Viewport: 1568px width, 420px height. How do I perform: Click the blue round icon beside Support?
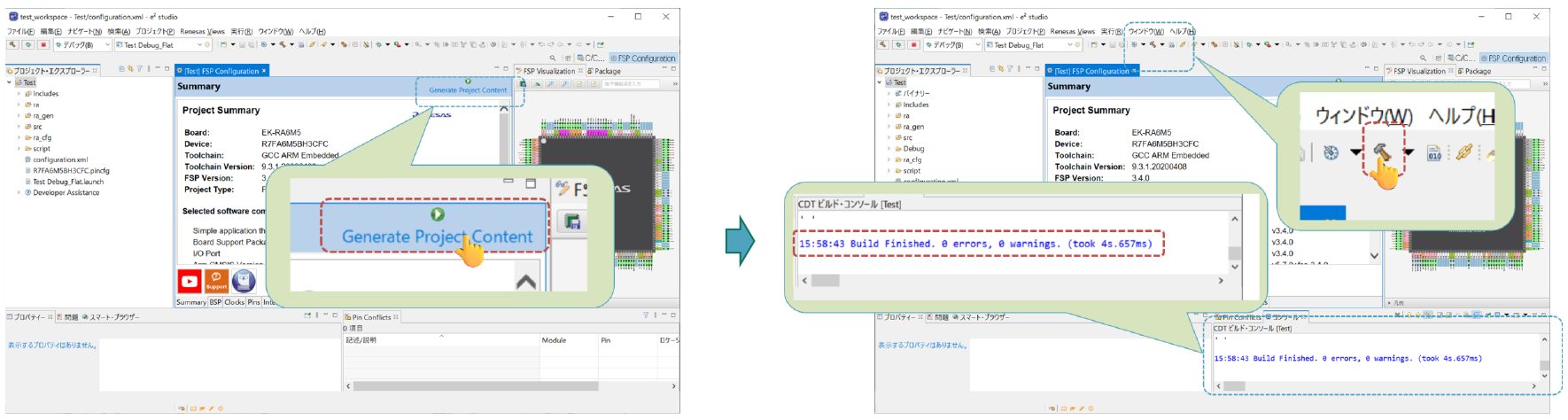coord(244,282)
